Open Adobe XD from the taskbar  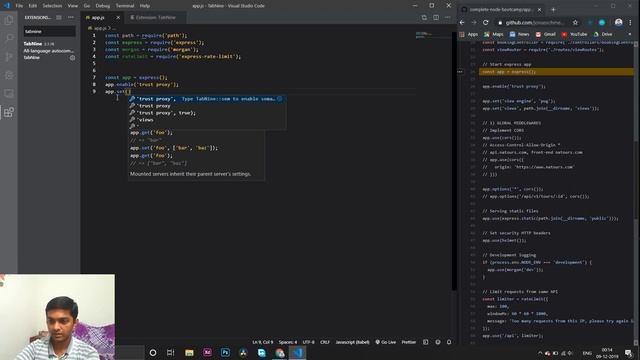207,352
